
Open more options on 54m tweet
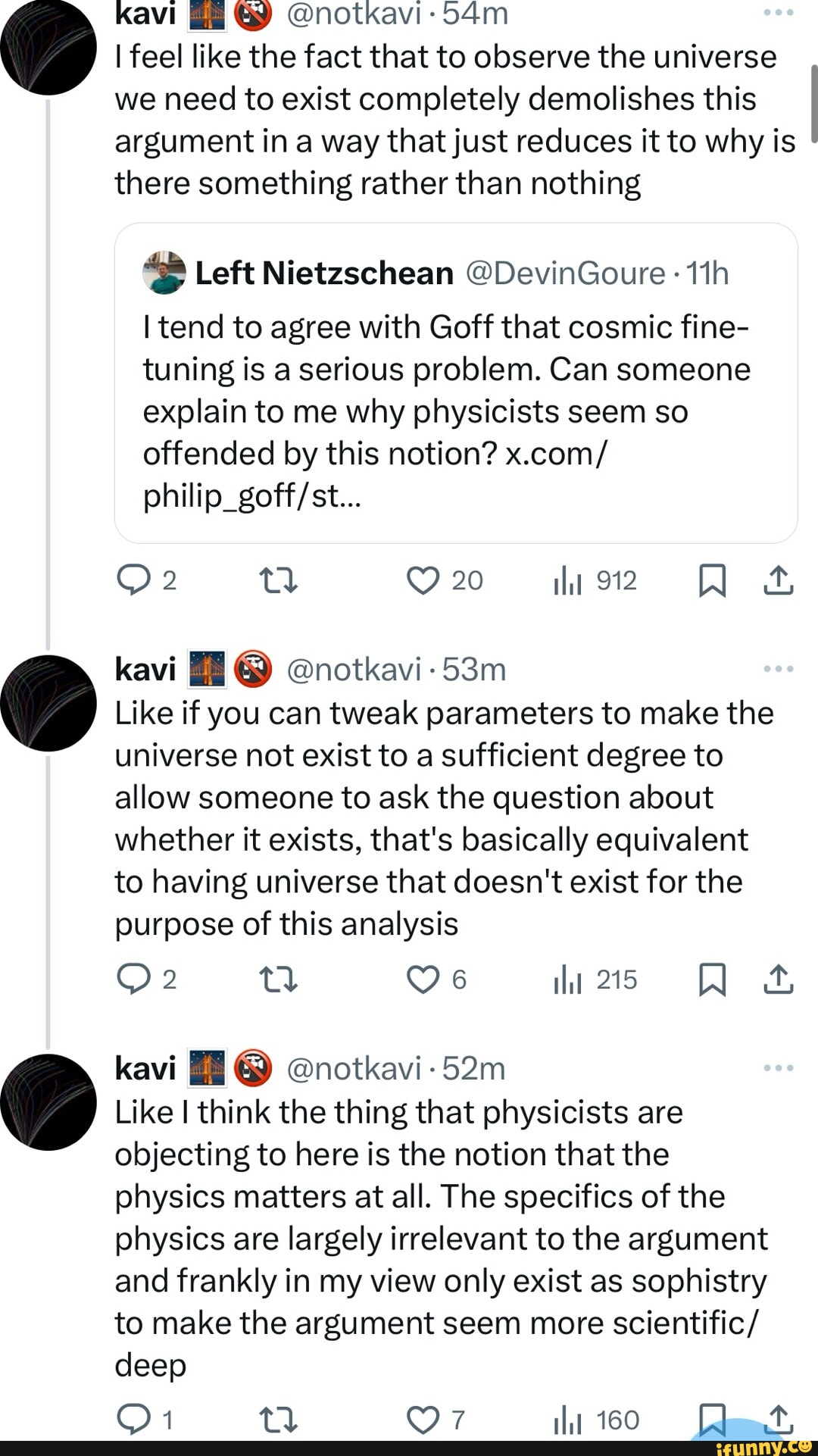click(779, 13)
